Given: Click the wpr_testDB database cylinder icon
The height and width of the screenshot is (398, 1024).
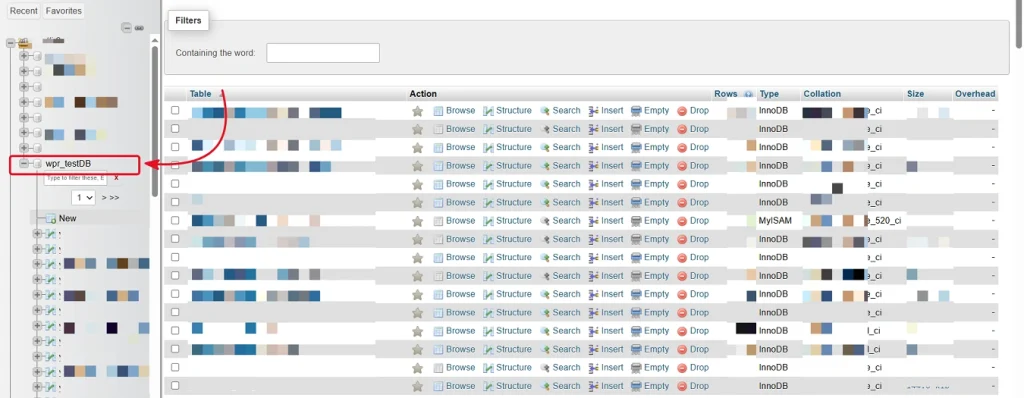Looking at the screenshot, I should click(37, 163).
